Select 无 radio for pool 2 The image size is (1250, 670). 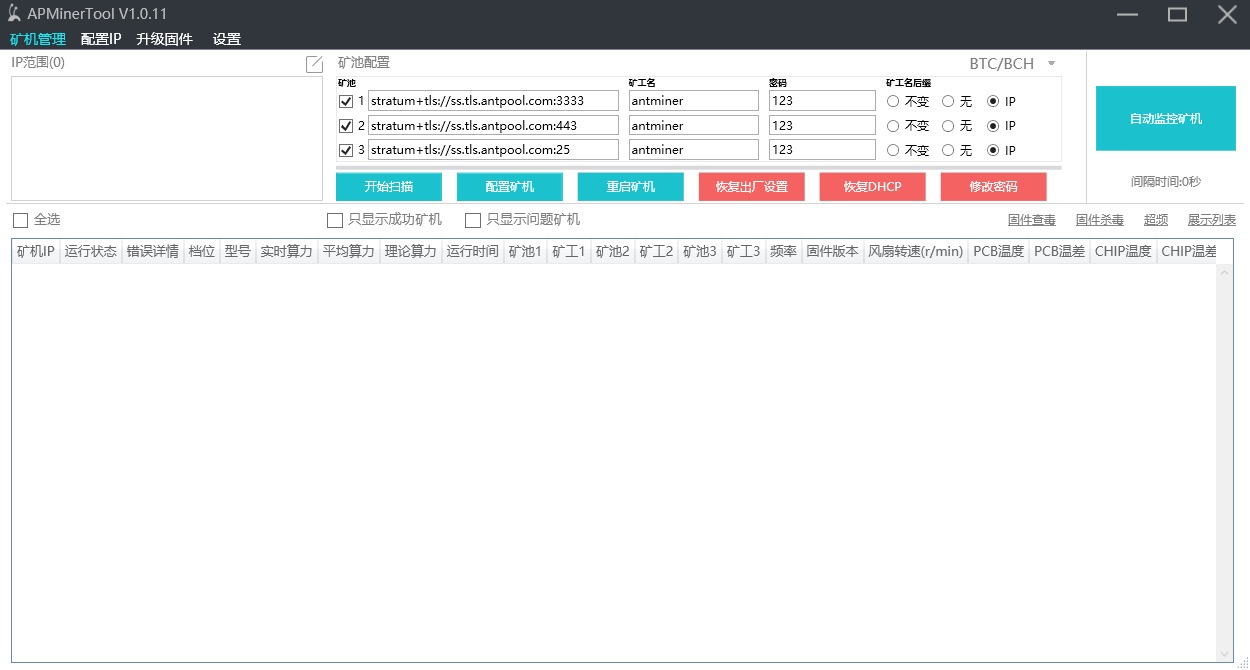pyautogui.click(x=948, y=126)
